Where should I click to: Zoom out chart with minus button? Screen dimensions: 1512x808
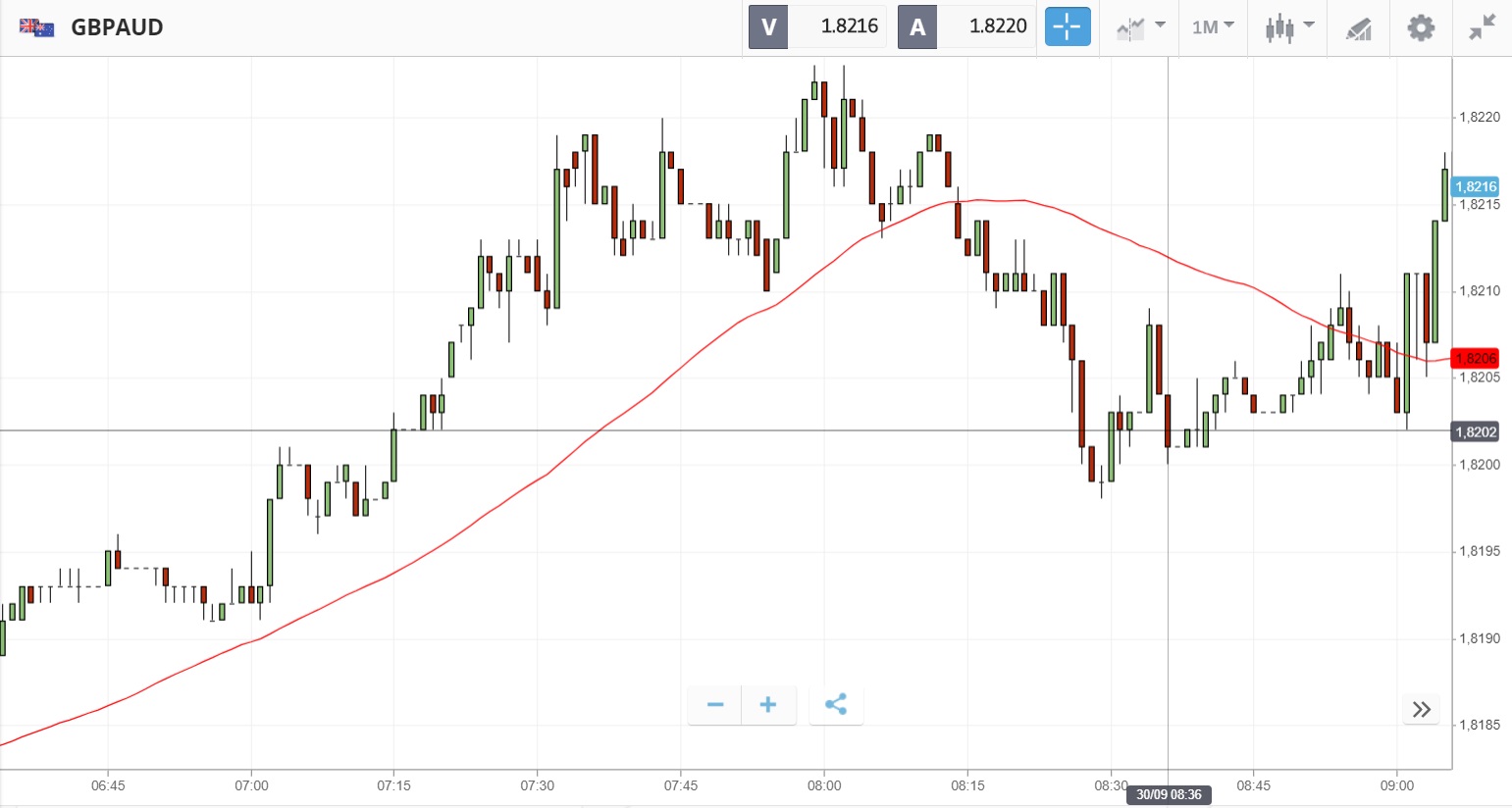715,705
